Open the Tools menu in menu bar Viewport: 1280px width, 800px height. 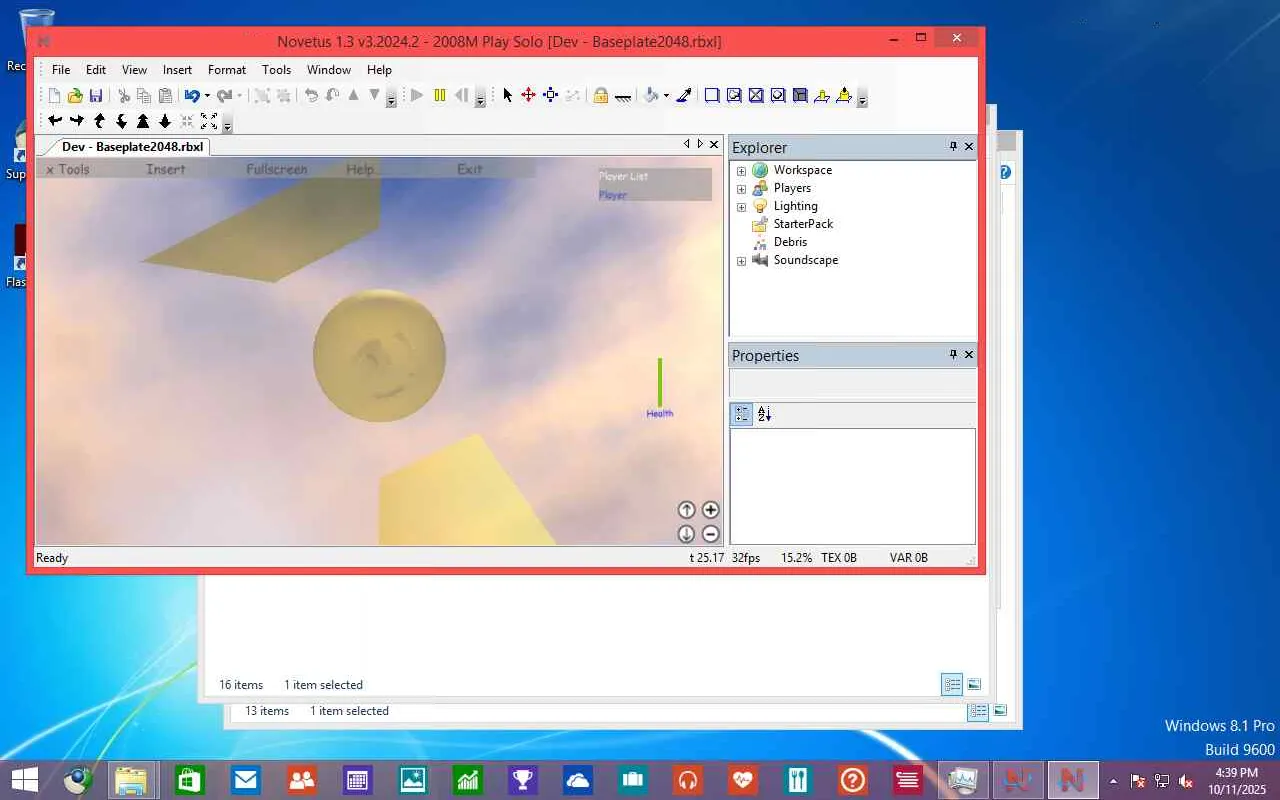coord(276,70)
